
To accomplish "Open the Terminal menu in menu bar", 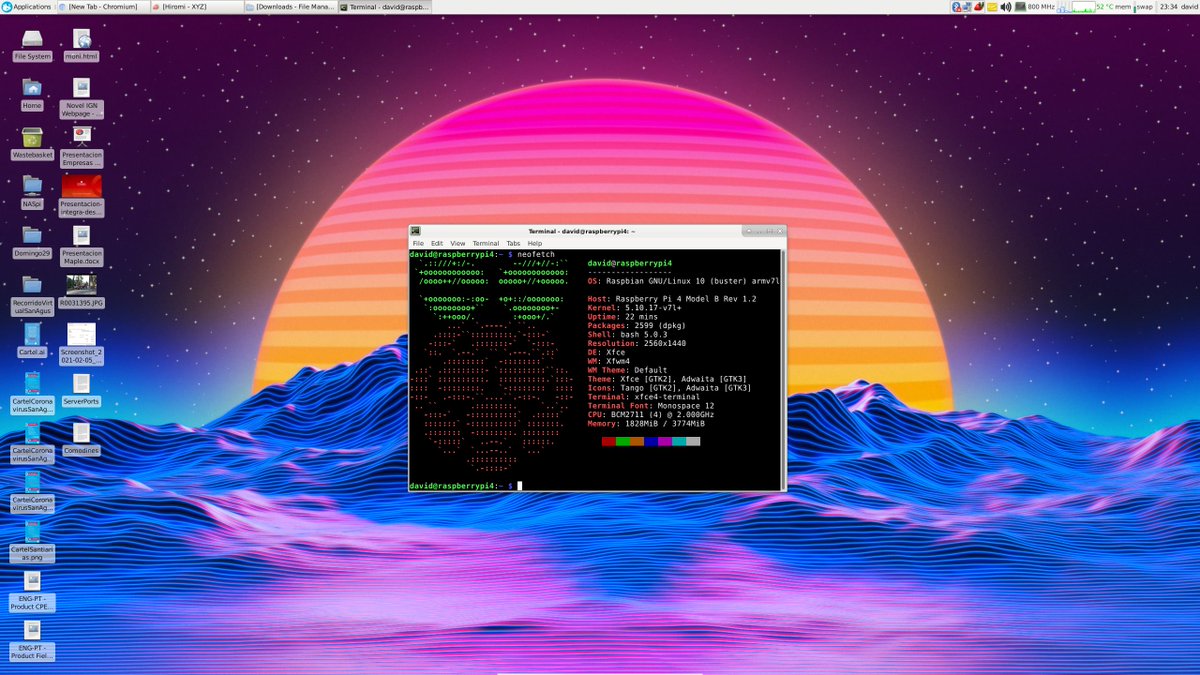I will tap(486, 243).
